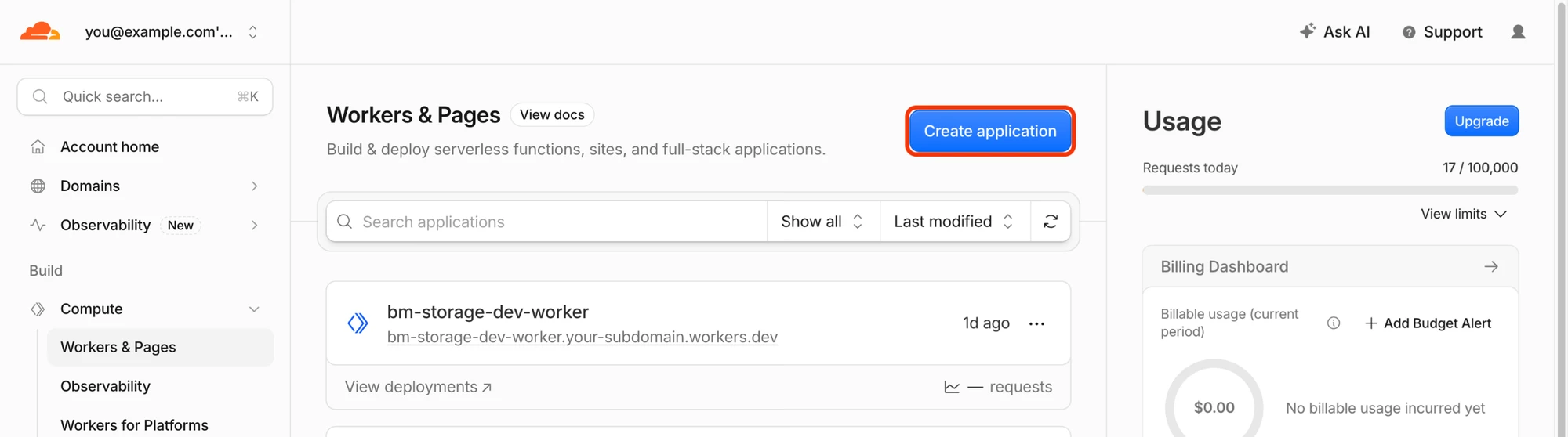Collapse the Compute section chevron
Screen dimensions: 1568x437
[x=254, y=309]
